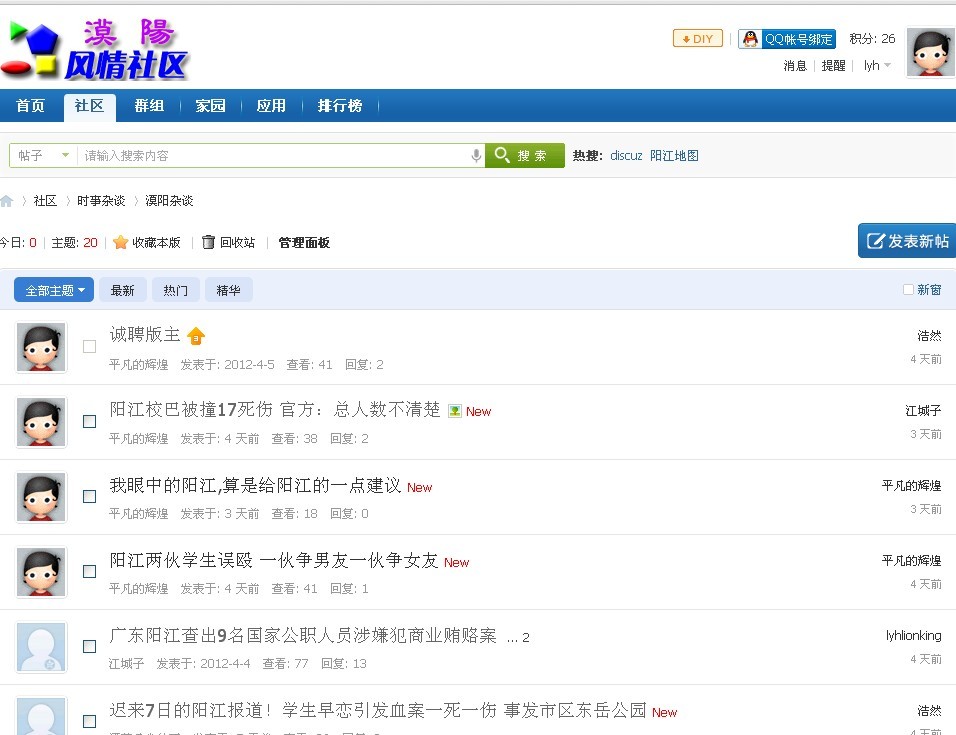Click the orange pinned-thread icon by 诚聘版主

coord(196,336)
